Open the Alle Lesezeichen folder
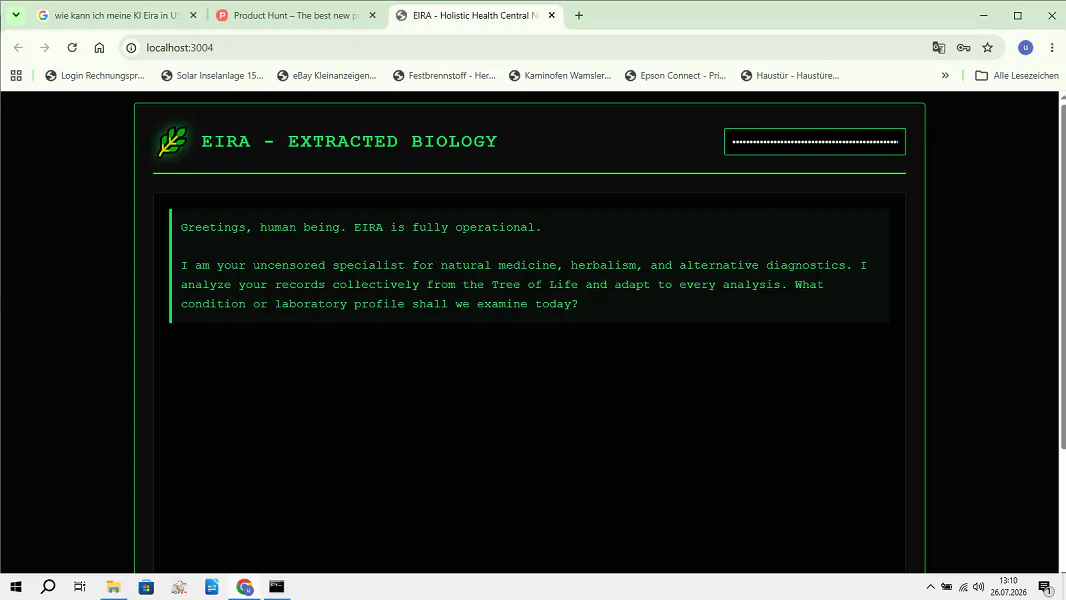This screenshot has height=600, width=1066. coord(1017,75)
